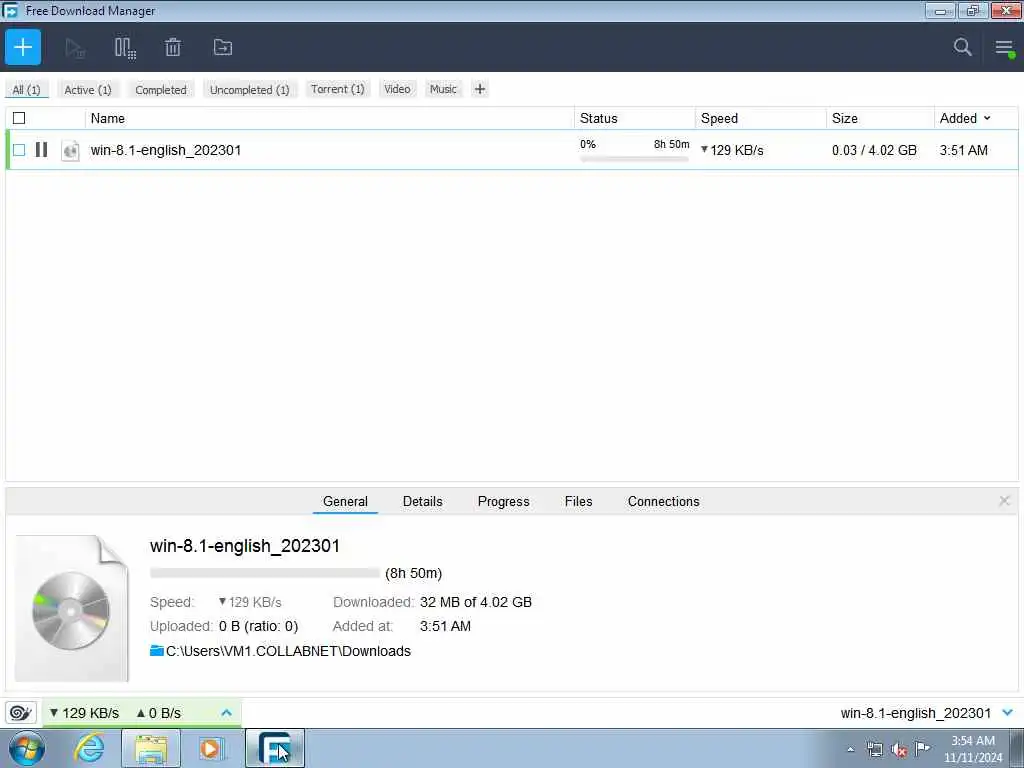Click the muted volume tray icon
The image size is (1024, 768).
899,750
